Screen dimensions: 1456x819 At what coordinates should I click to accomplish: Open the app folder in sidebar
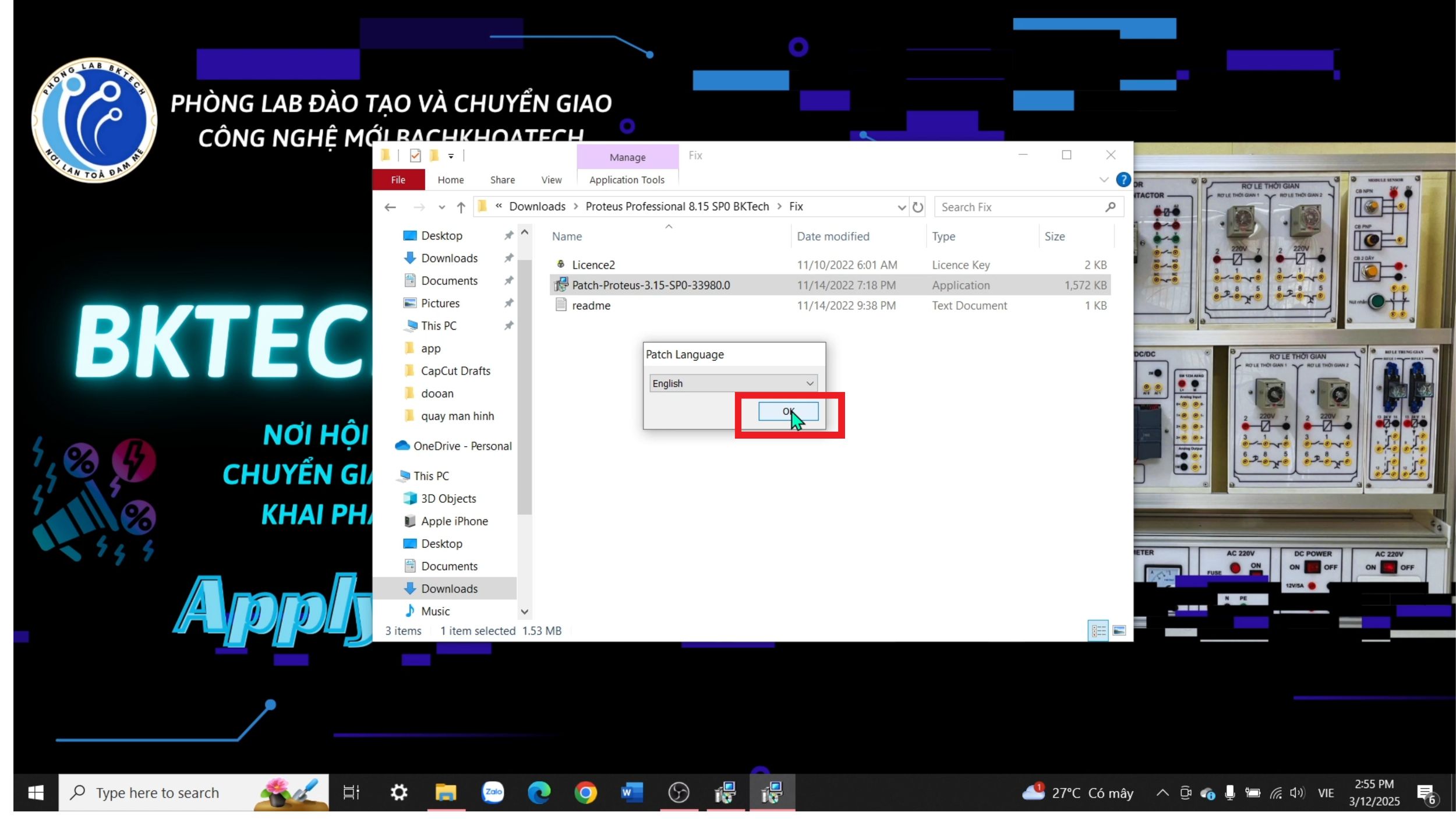[430, 348]
